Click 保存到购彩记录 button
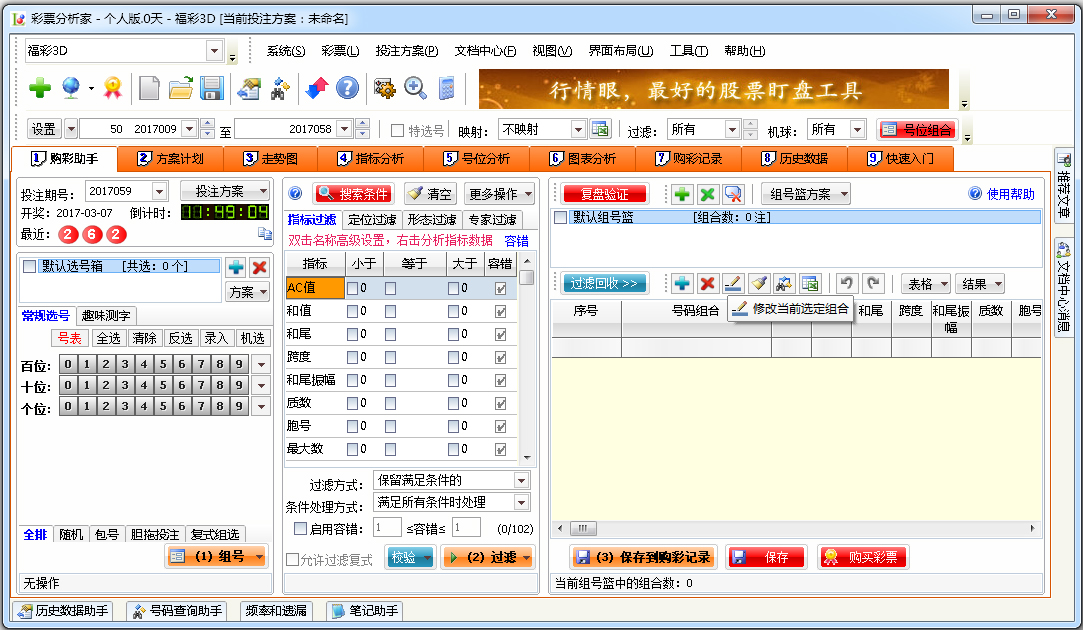This screenshot has width=1083, height=630. tap(644, 557)
